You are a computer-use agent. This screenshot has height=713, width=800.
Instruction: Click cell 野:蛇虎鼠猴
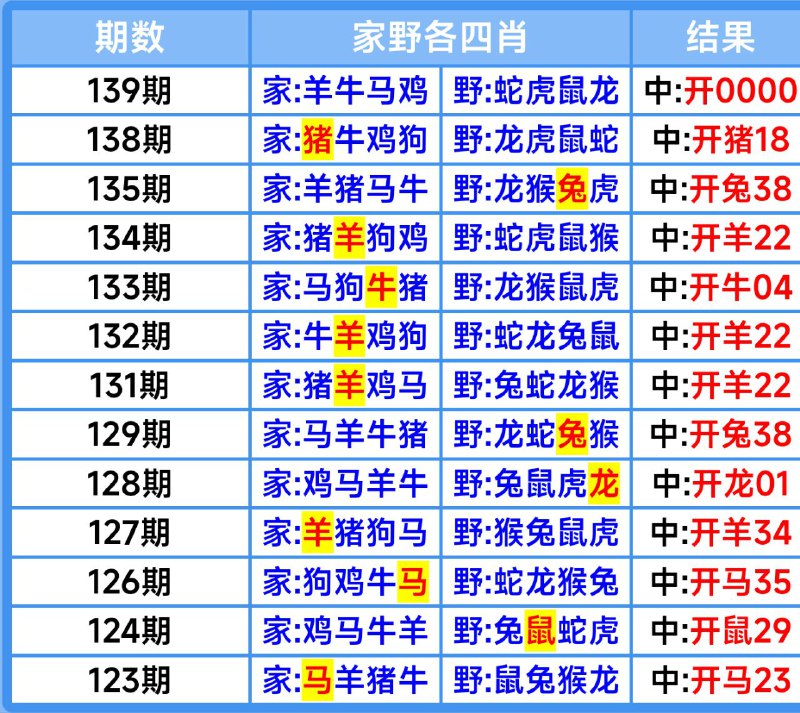tap(536, 238)
